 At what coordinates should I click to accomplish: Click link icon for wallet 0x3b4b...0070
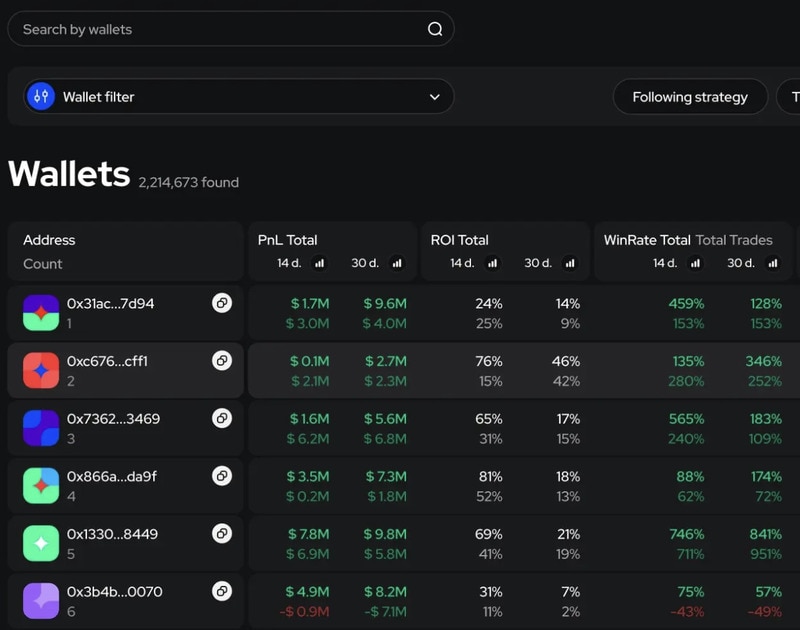222,591
